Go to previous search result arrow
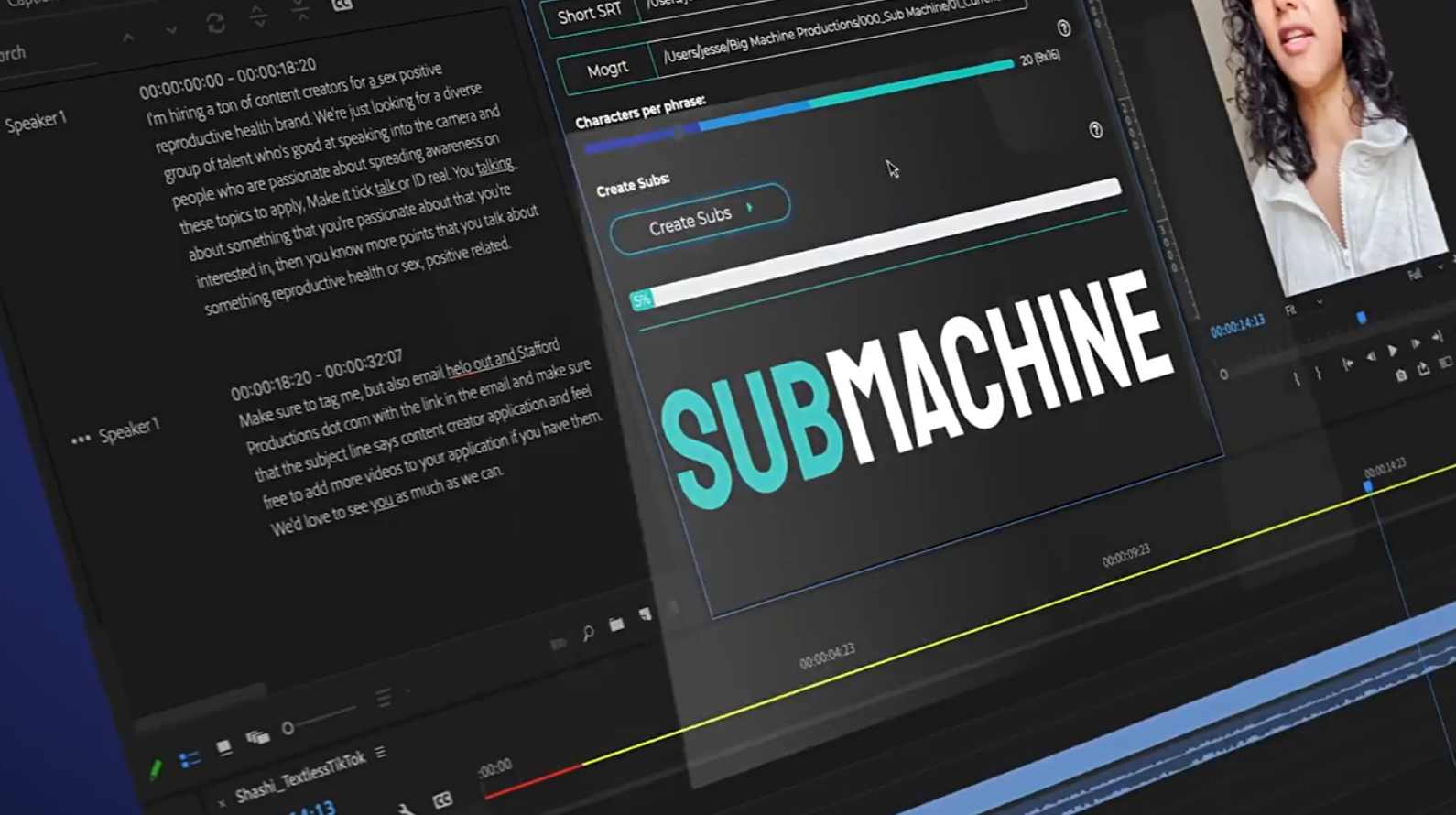1456x815 pixels. [x=128, y=38]
